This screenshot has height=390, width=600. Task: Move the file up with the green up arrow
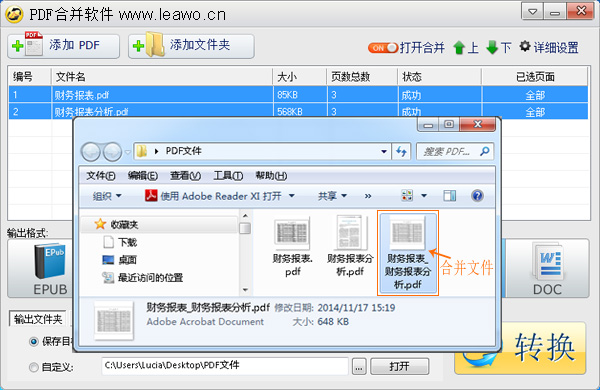point(459,48)
